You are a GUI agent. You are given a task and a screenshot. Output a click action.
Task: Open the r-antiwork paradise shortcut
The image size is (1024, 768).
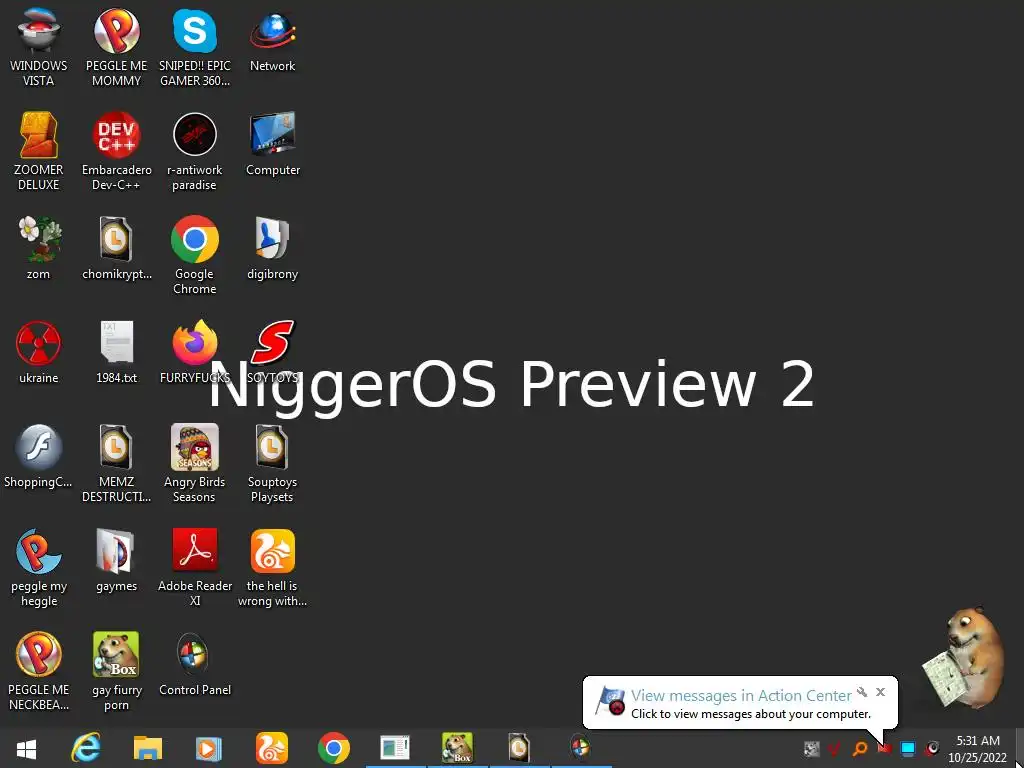coord(195,151)
